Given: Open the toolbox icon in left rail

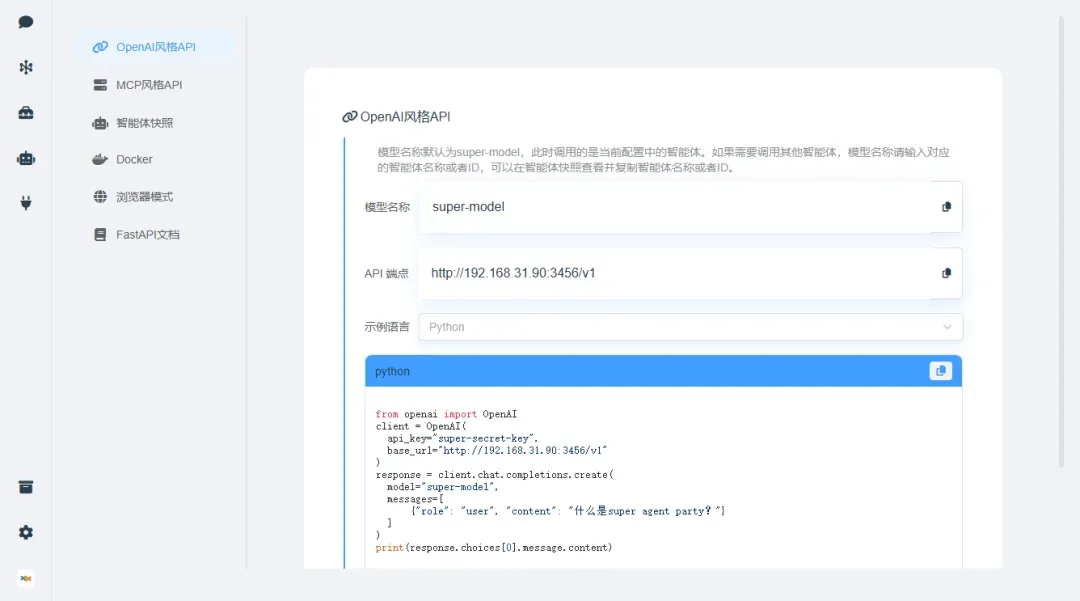Looking at the screenshot, I should [26, 113].
